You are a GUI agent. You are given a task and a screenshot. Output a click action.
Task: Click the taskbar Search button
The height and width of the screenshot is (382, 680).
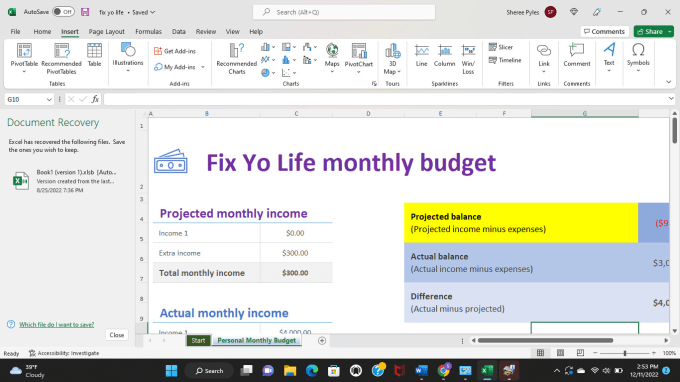point(209,371)
